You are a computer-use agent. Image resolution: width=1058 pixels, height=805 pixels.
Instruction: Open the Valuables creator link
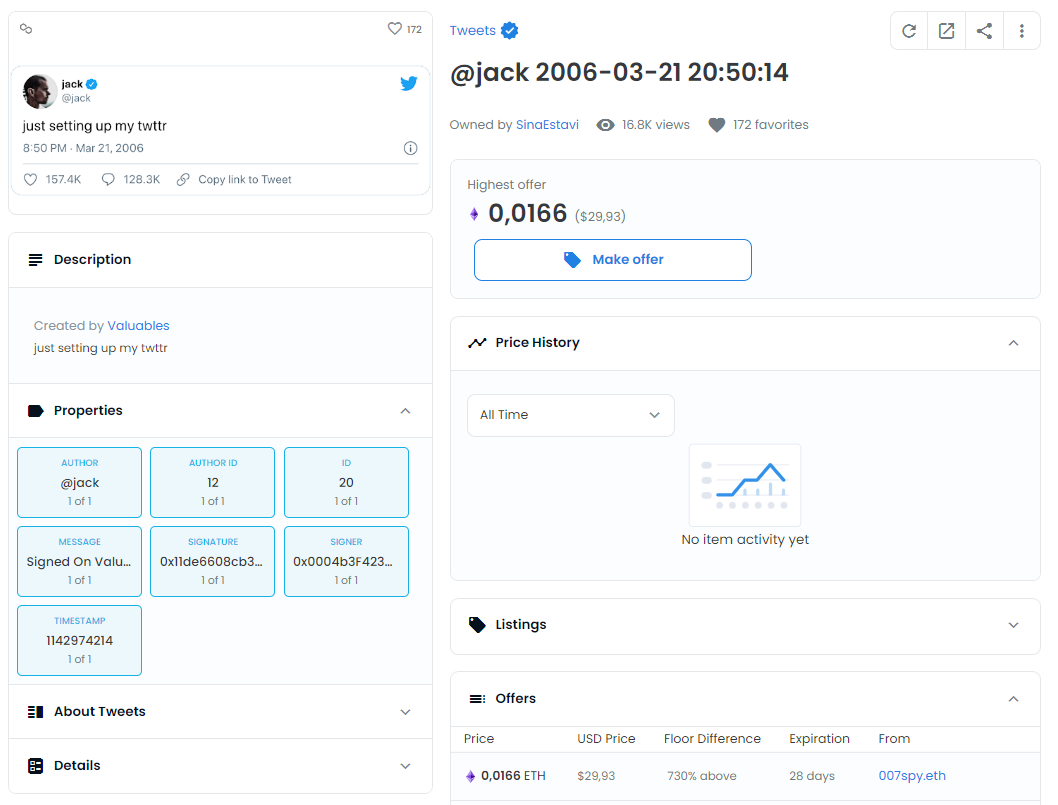(x=138, y=325)
